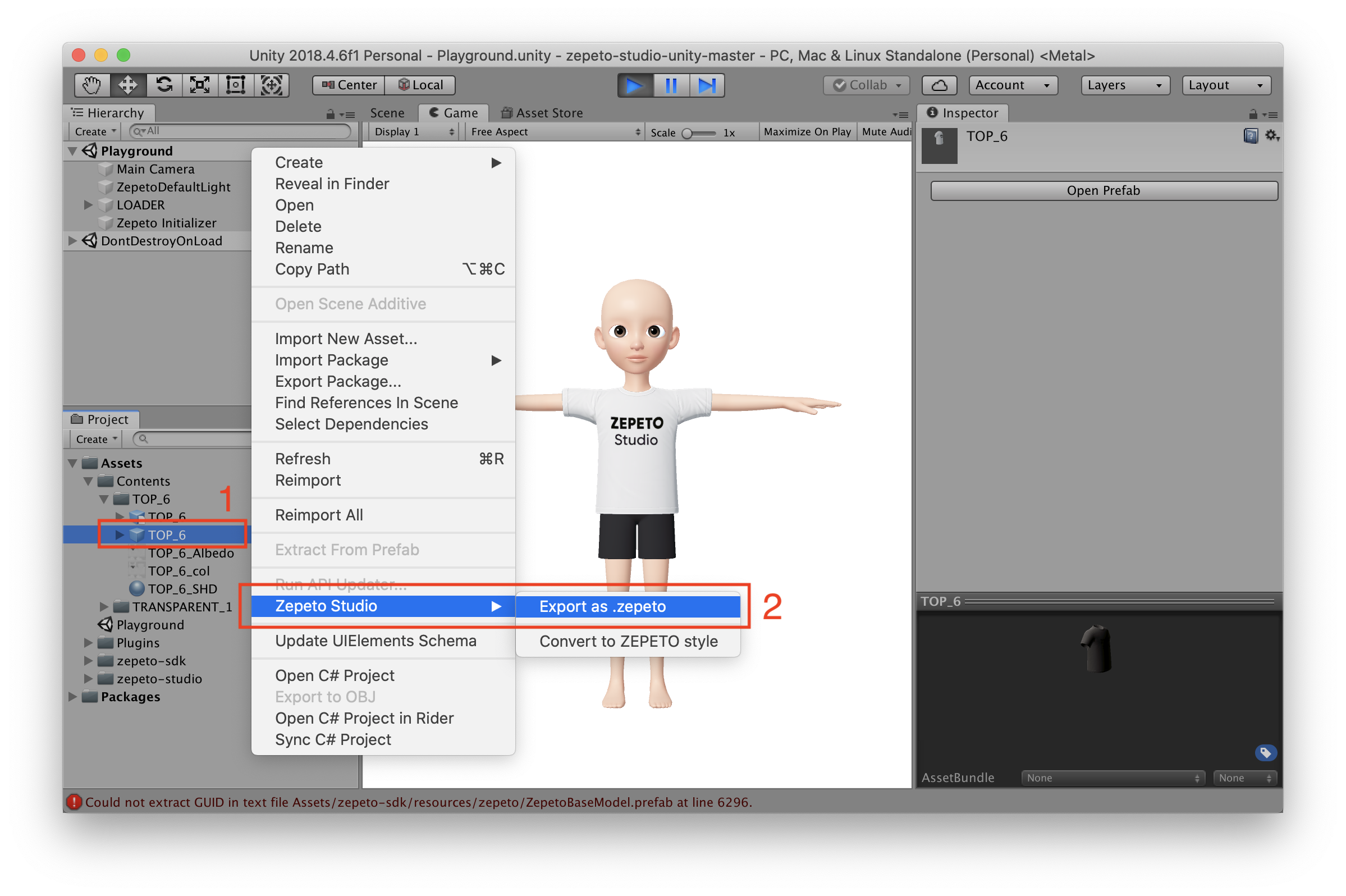Expand DontDestroyOnLoad scene
This screenshot has width=1346, height=896.
[x=72, y=241]
